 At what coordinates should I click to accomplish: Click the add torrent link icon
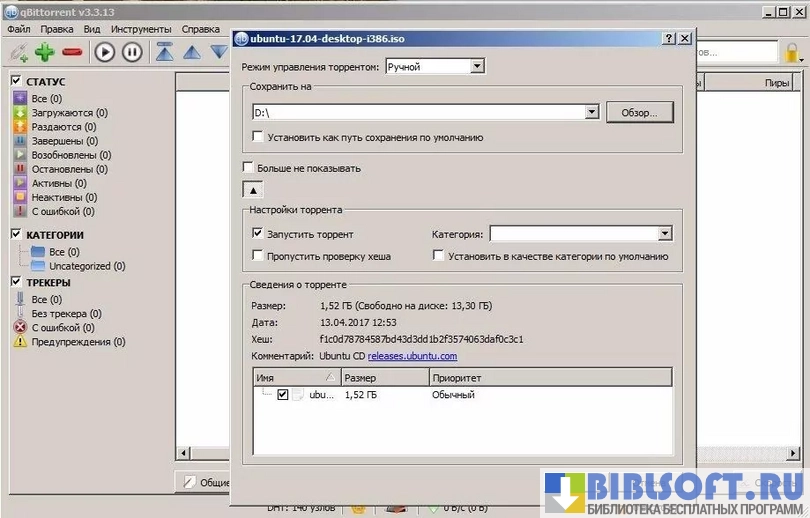pos(18,52)
